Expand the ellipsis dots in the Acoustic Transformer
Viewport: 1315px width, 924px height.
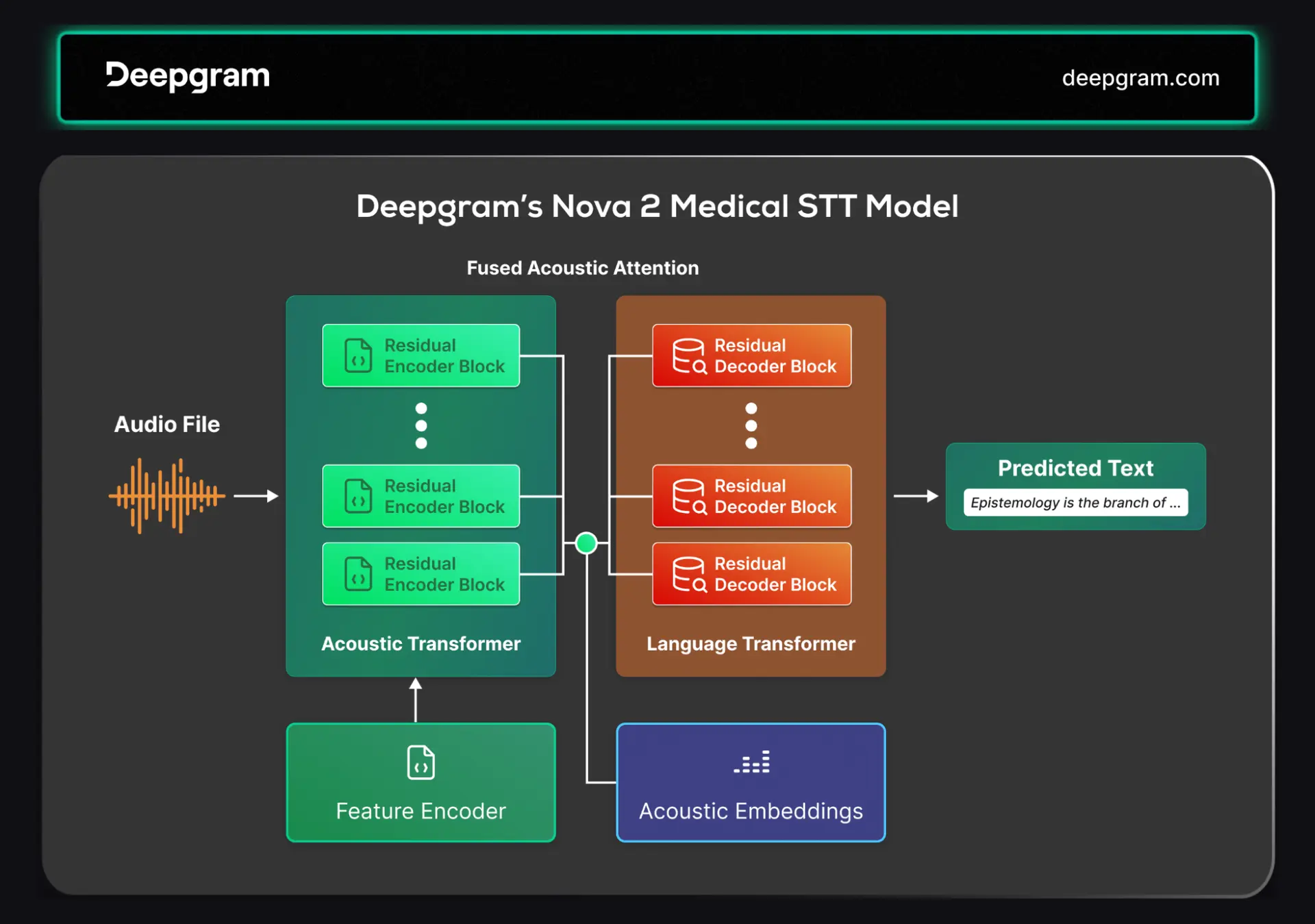(421, 425)
